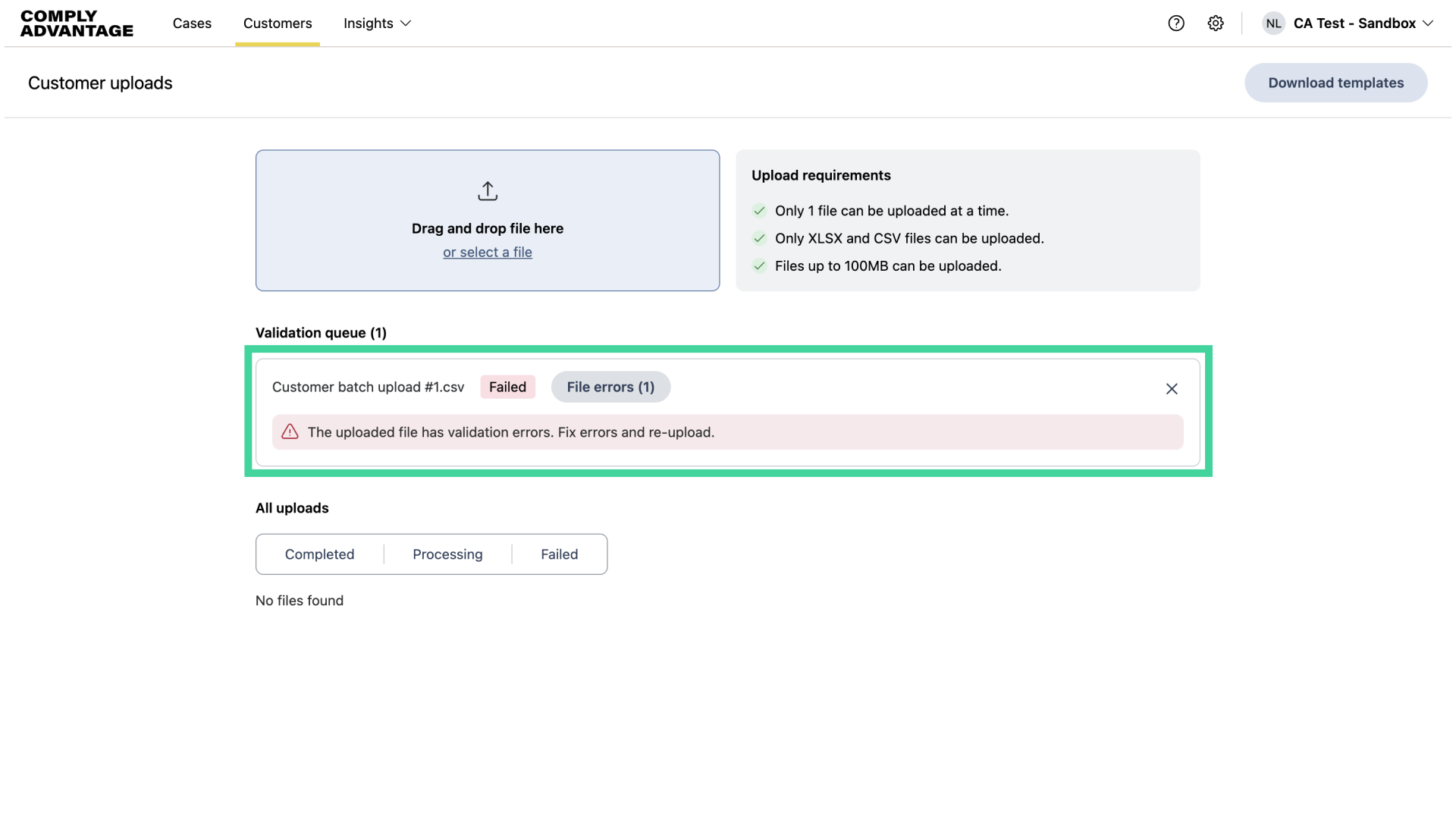Click the checkmark beside XLSX and CSV requirement
Viewport: 1456px width, 819px height.
coord(759,238)
